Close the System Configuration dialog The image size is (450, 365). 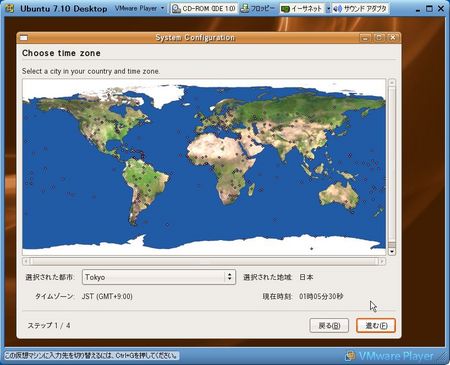[393, 38]
